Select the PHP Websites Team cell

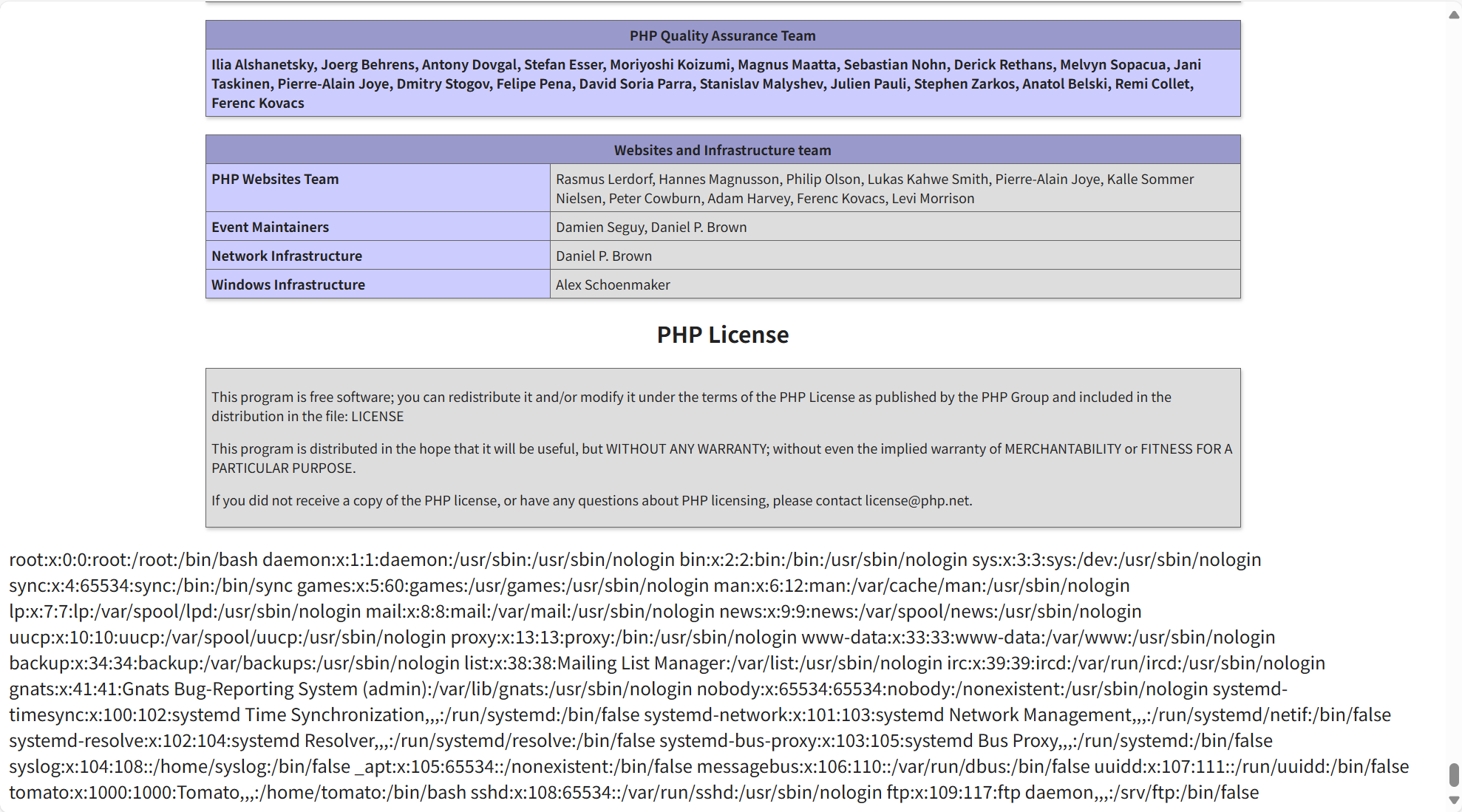275,180
